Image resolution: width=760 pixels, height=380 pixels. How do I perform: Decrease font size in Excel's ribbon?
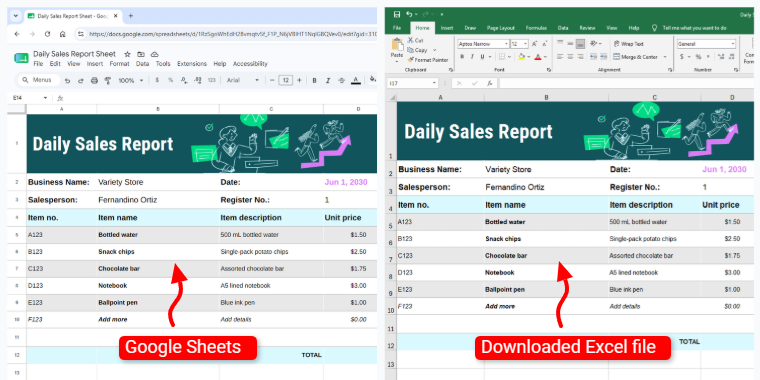tap(544, 44)
